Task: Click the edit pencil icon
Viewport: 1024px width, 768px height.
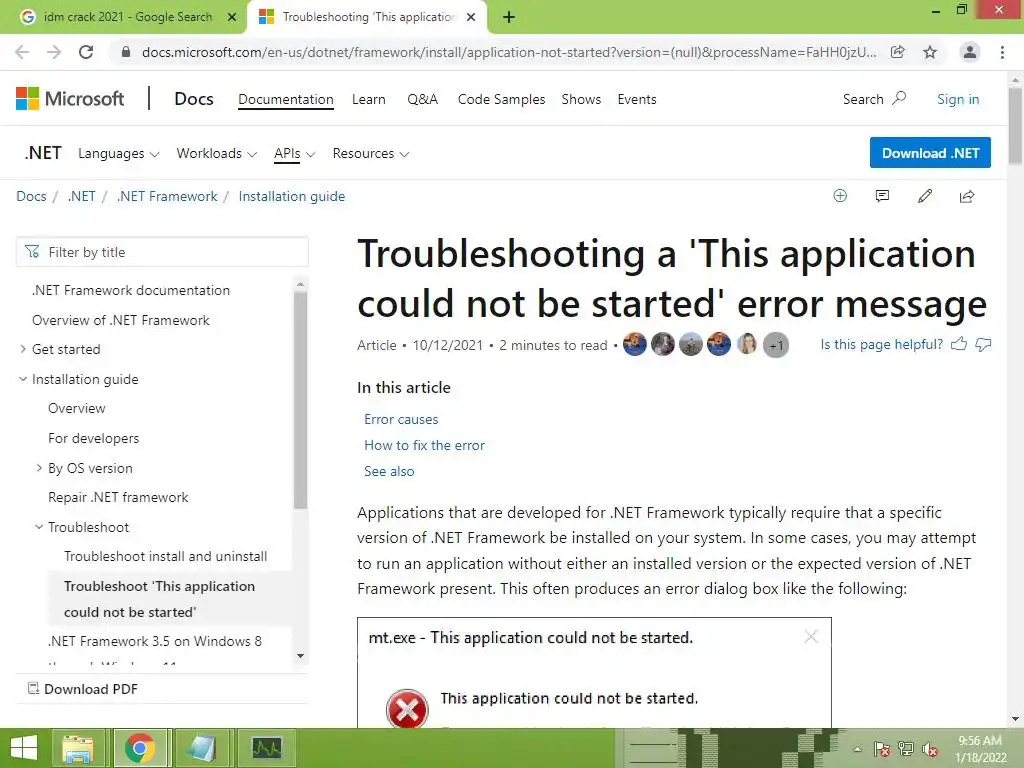Action: [925, 196]
